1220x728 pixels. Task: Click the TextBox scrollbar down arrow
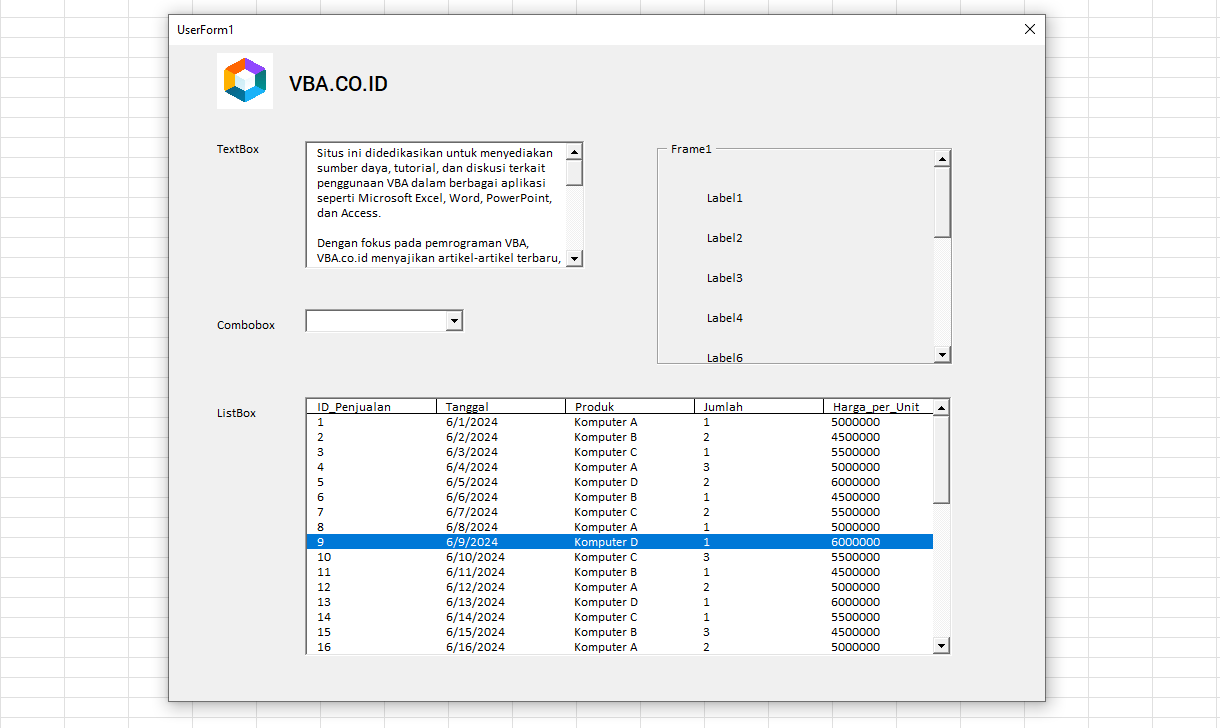click(573, 258)
